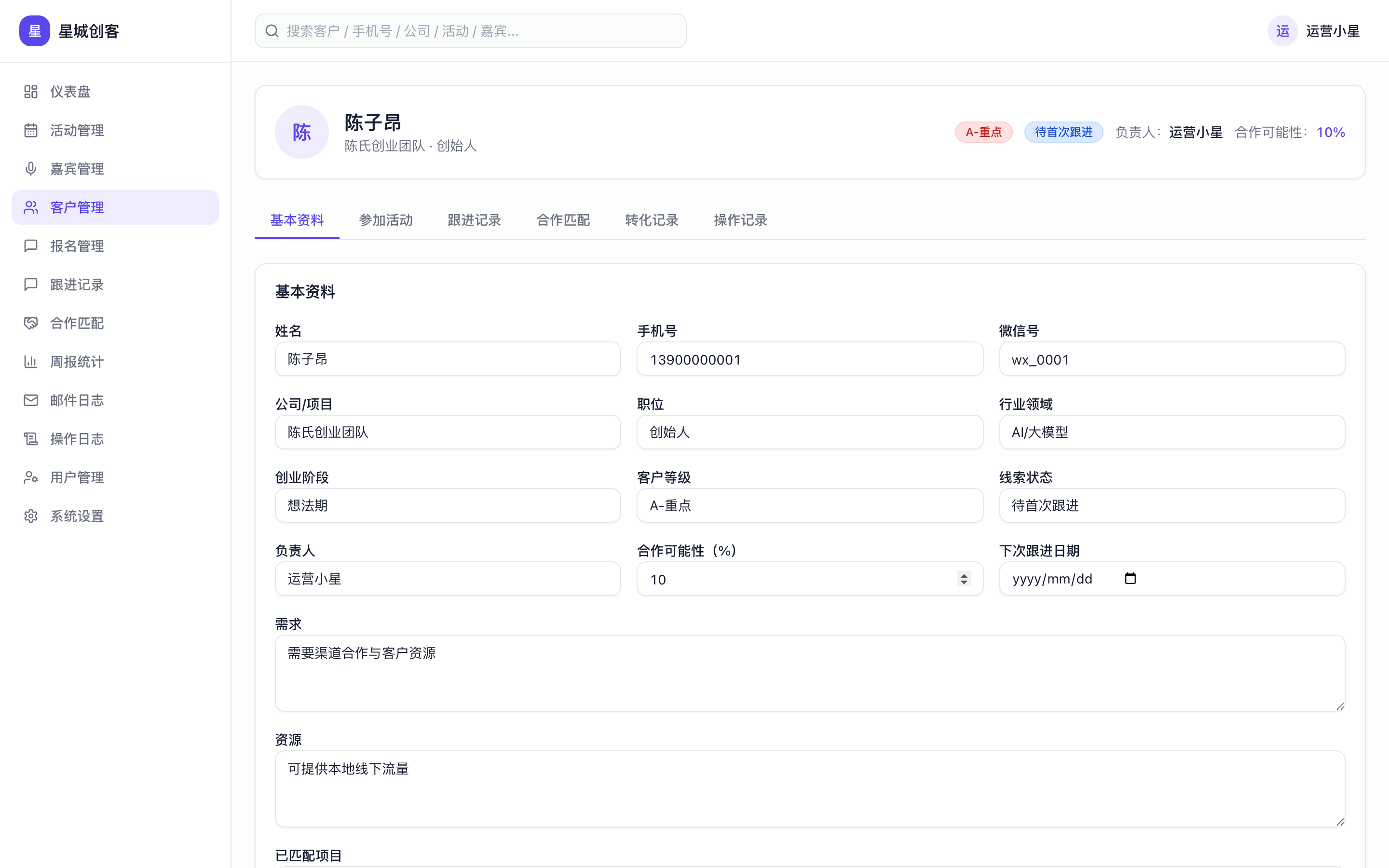The height and width of the screenshot is (868, 1389).
Task: Click the 手机号 input field
Action: [x=810, y=359]
